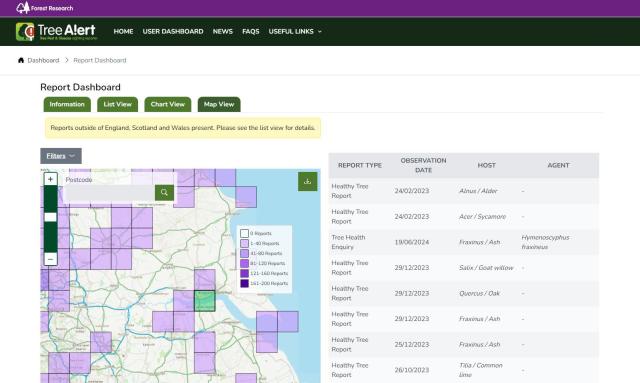Click the Host column header

[x=487, y=165]
